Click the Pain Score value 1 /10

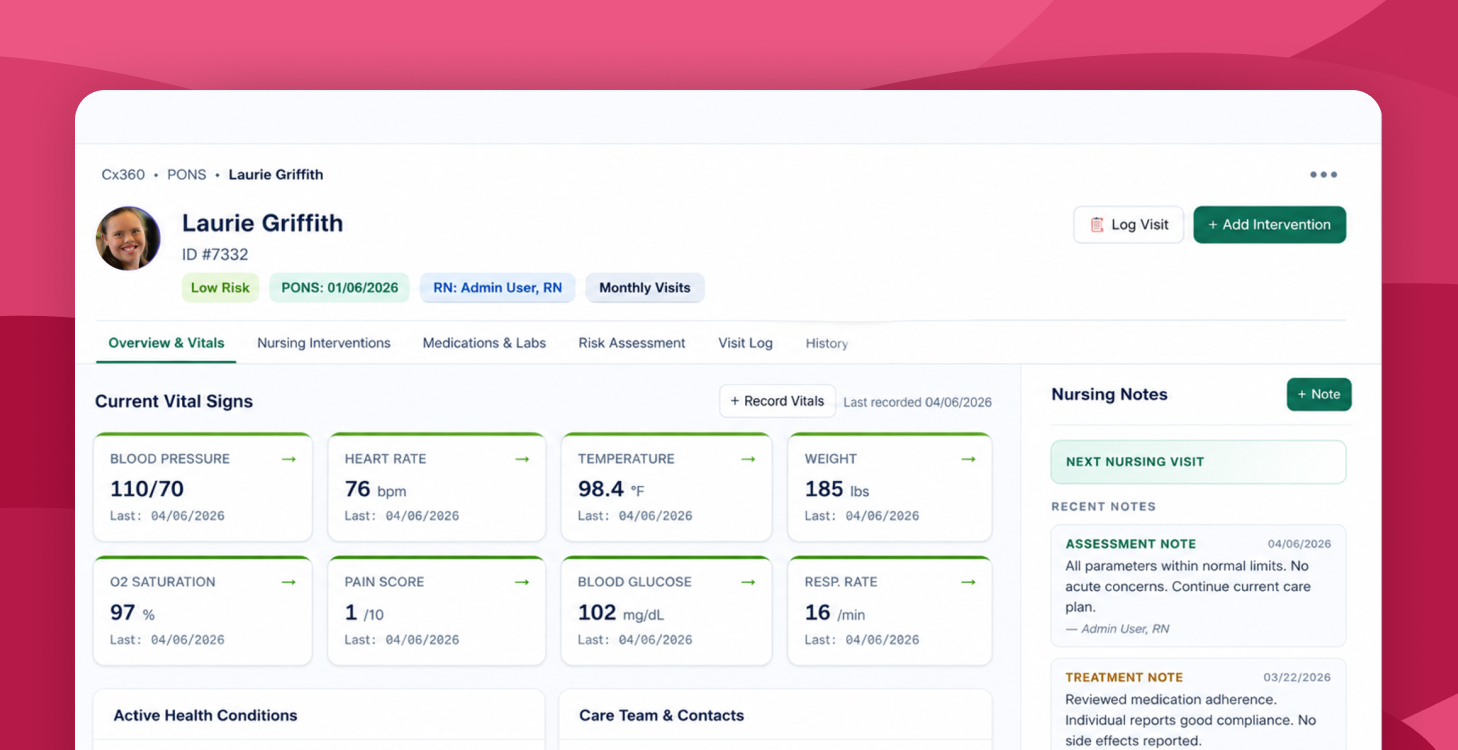click(x=364, y=613)
